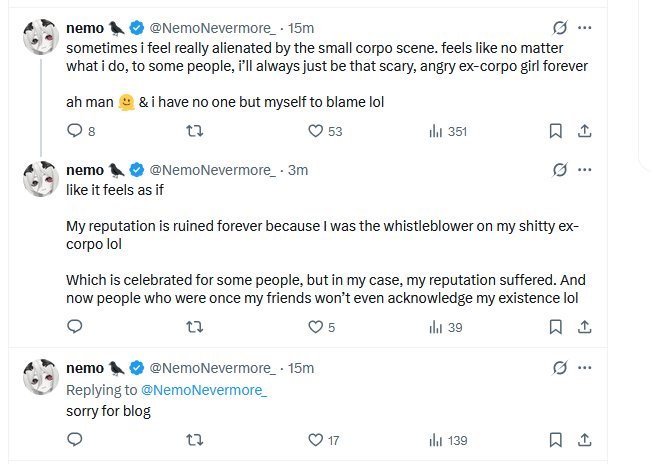The image size is (651, 464).
Task: Share the first tweet
Action: (x=586, y=131)
